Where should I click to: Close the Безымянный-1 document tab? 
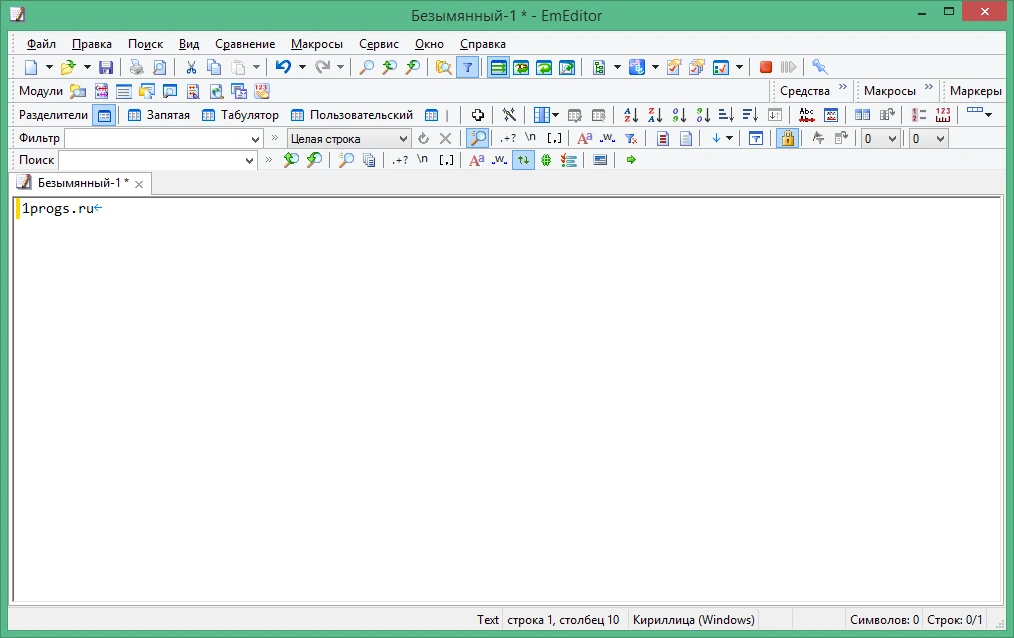(139, 184)
